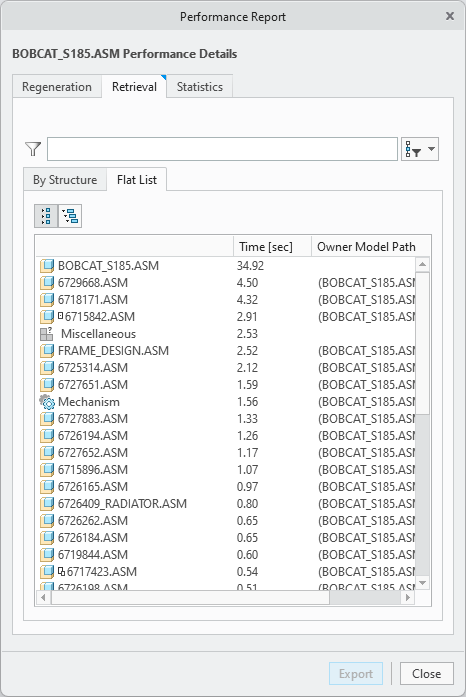
Task: Click the horizontal scrollbar thumb
Action: (x=190, y=598)
